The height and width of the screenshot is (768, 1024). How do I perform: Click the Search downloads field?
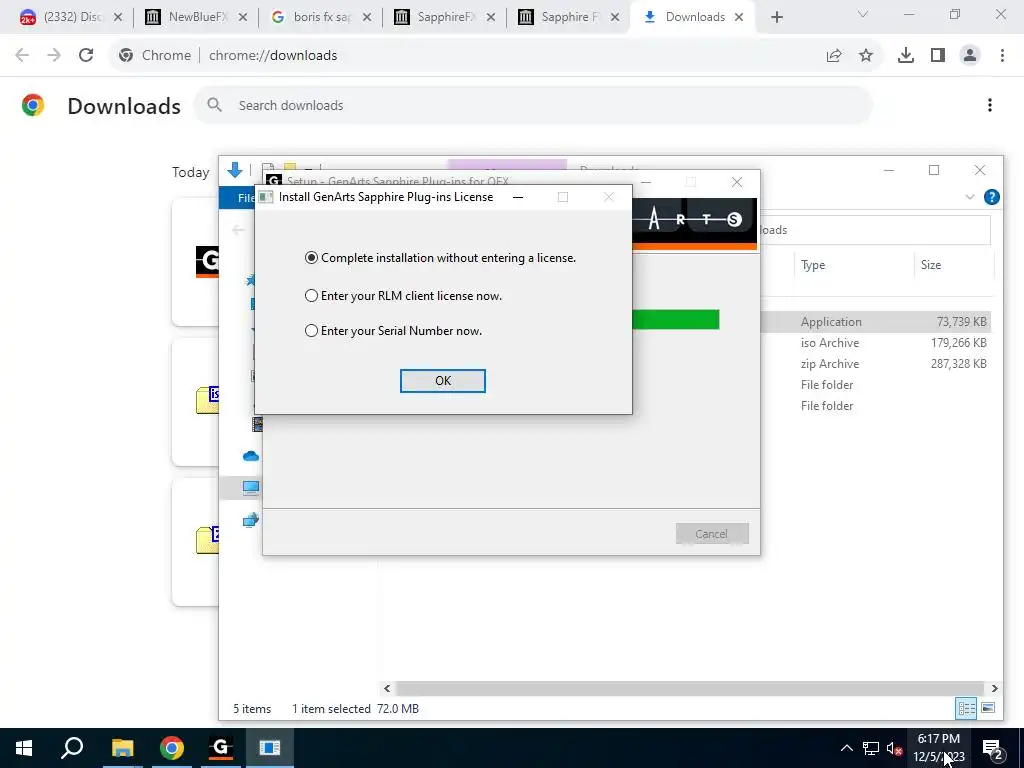tap(533, 105)
